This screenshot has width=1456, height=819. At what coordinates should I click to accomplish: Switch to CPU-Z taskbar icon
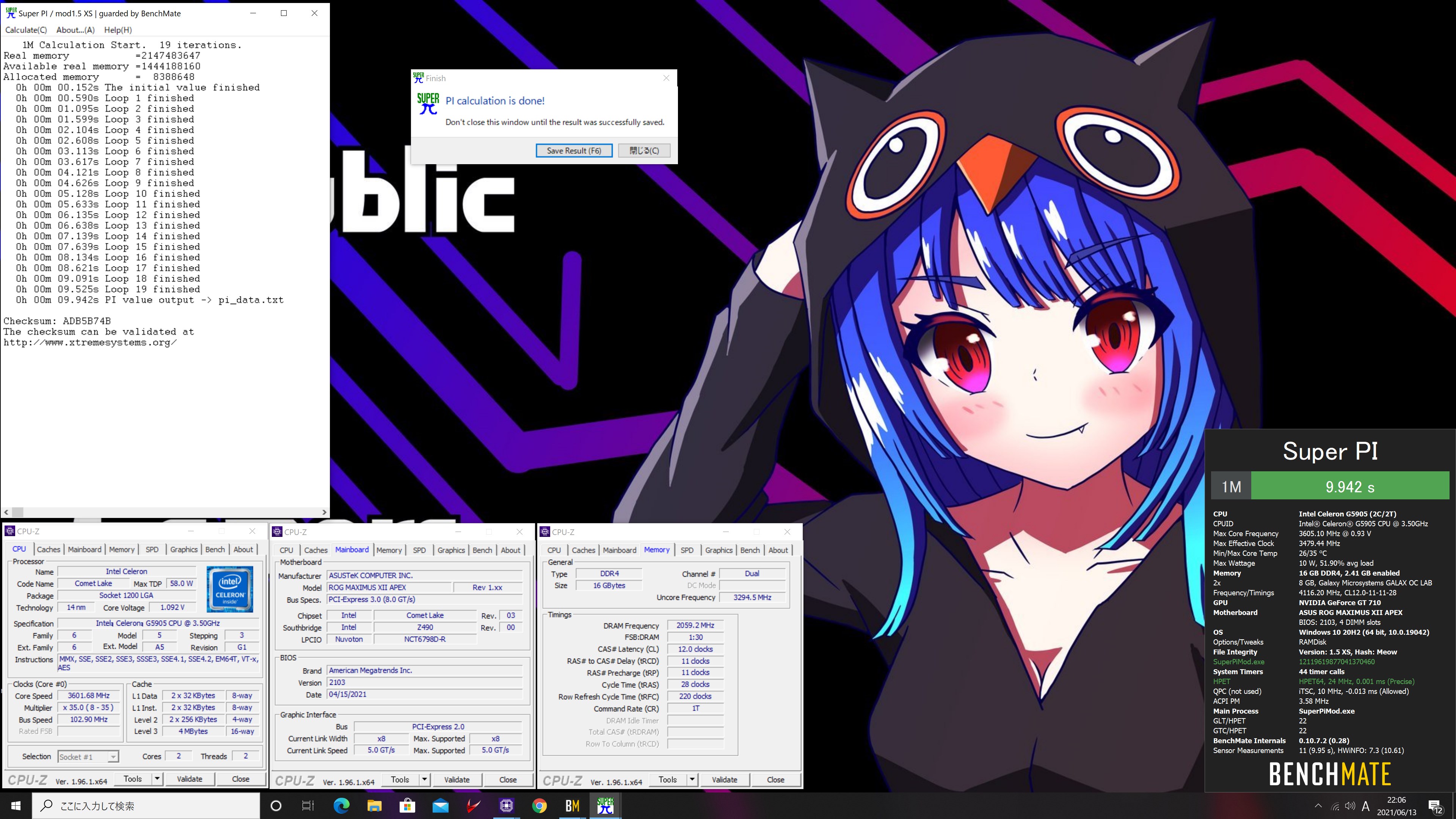point(507,805)
